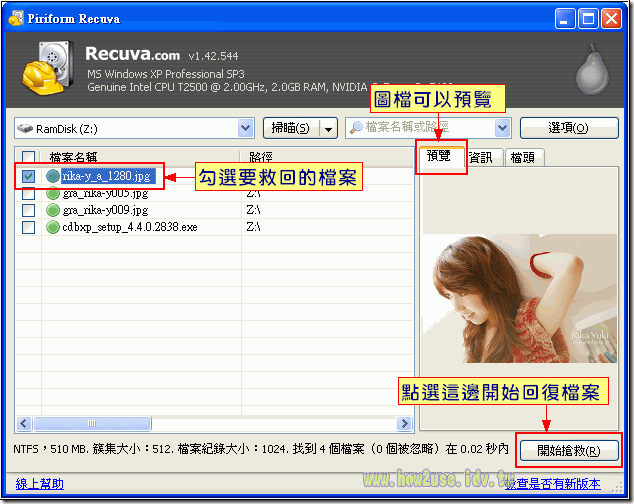Select file name gra_rika-y009.jpg
The height and width of the screenshot is (504, 634).
pos(106,210)
